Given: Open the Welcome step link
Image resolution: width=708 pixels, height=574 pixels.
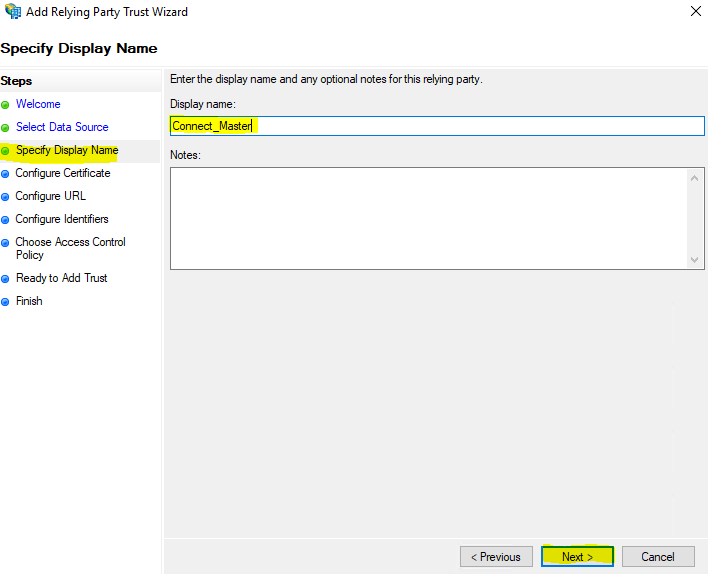Looking at the screenshot, I should [38, 104].
